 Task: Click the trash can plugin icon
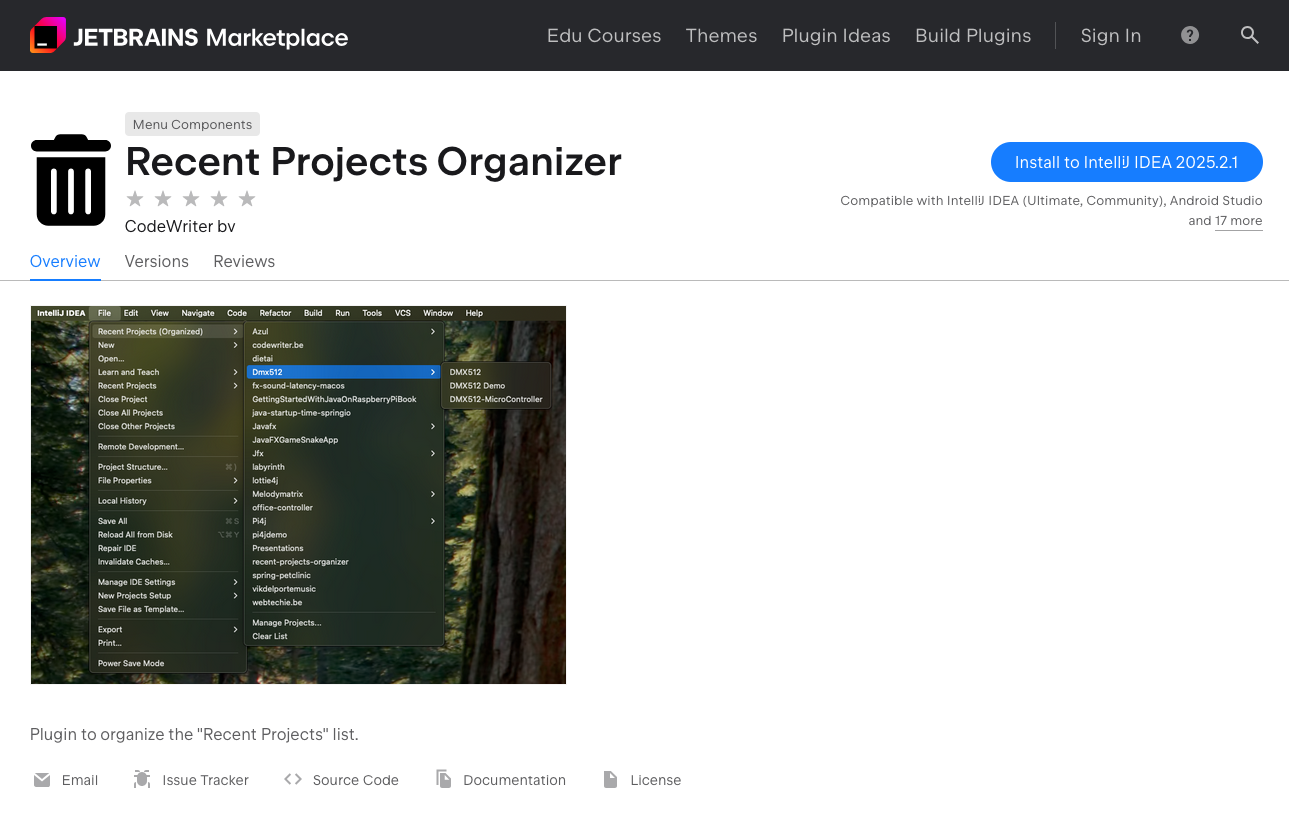71,180
